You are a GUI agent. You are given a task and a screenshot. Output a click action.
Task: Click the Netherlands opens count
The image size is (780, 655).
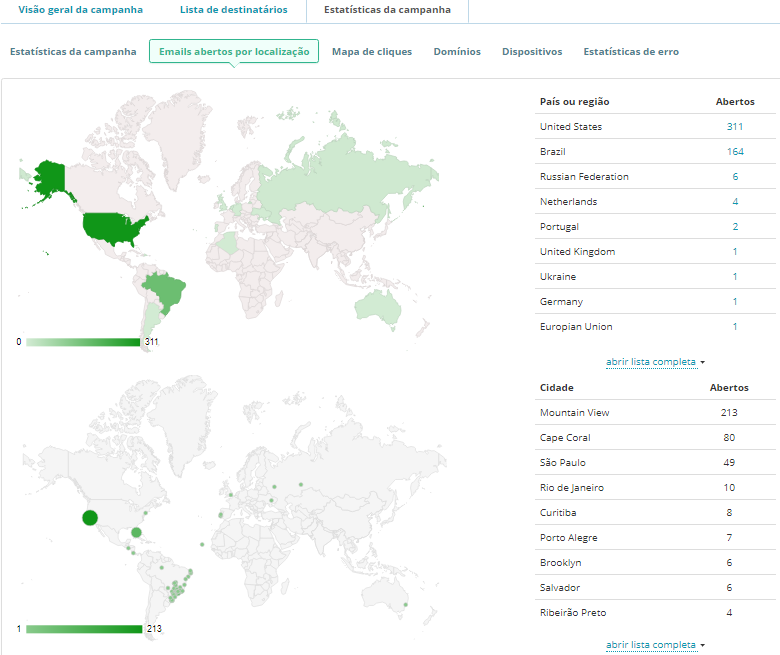pyautogui.click(x=735, y=202)
